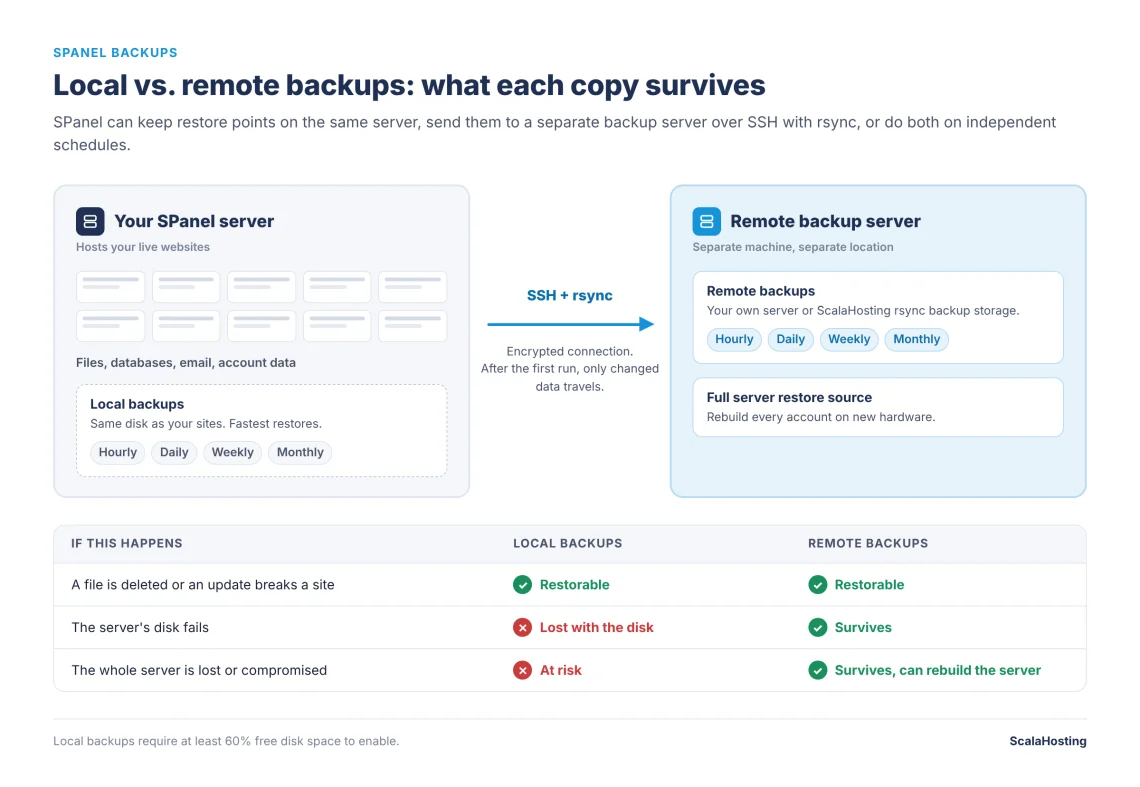Click the green check beside Survives, can rebuild the server

[817, 670]
